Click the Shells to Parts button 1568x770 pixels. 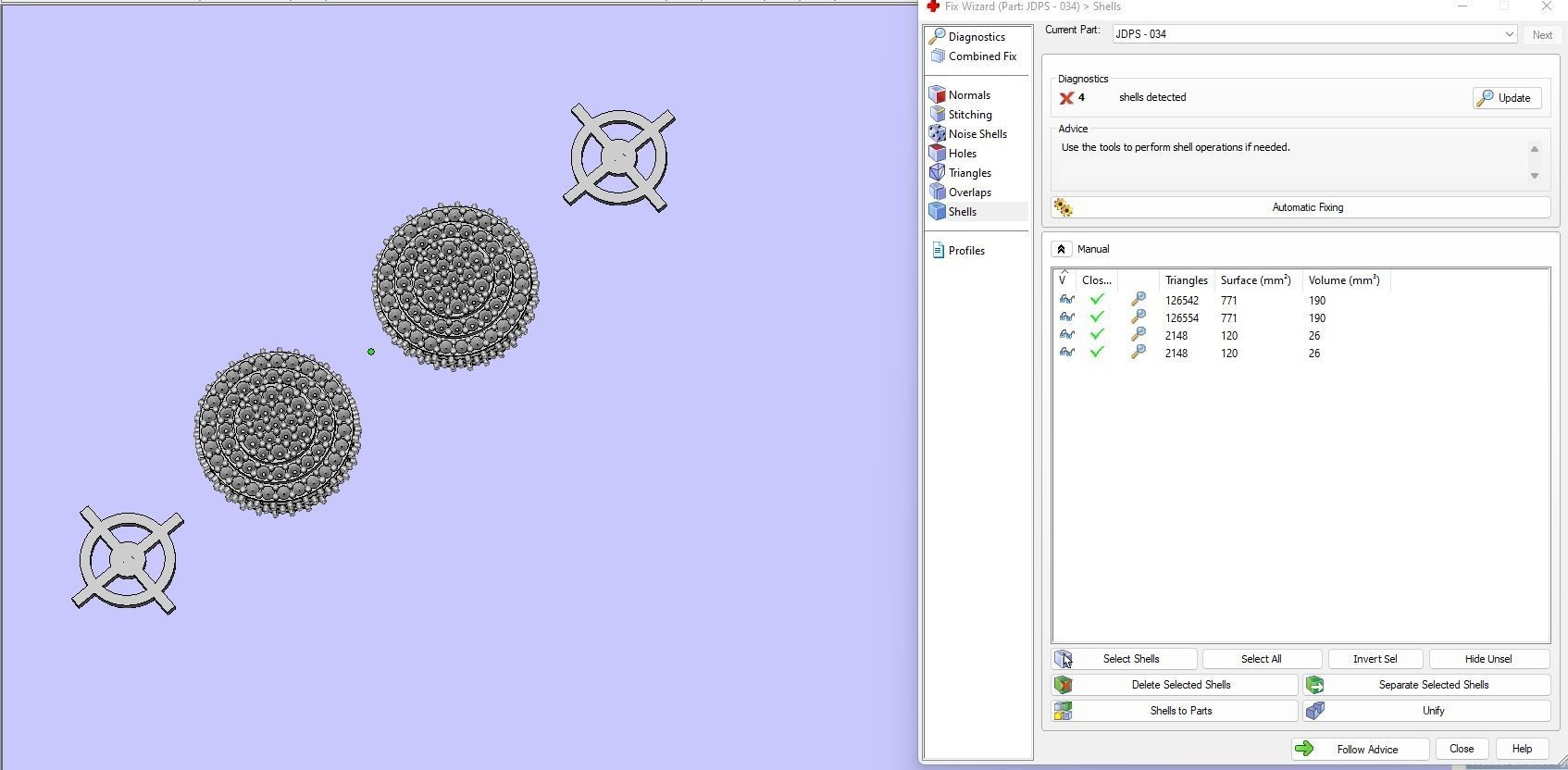click(x=1175, y=711)
